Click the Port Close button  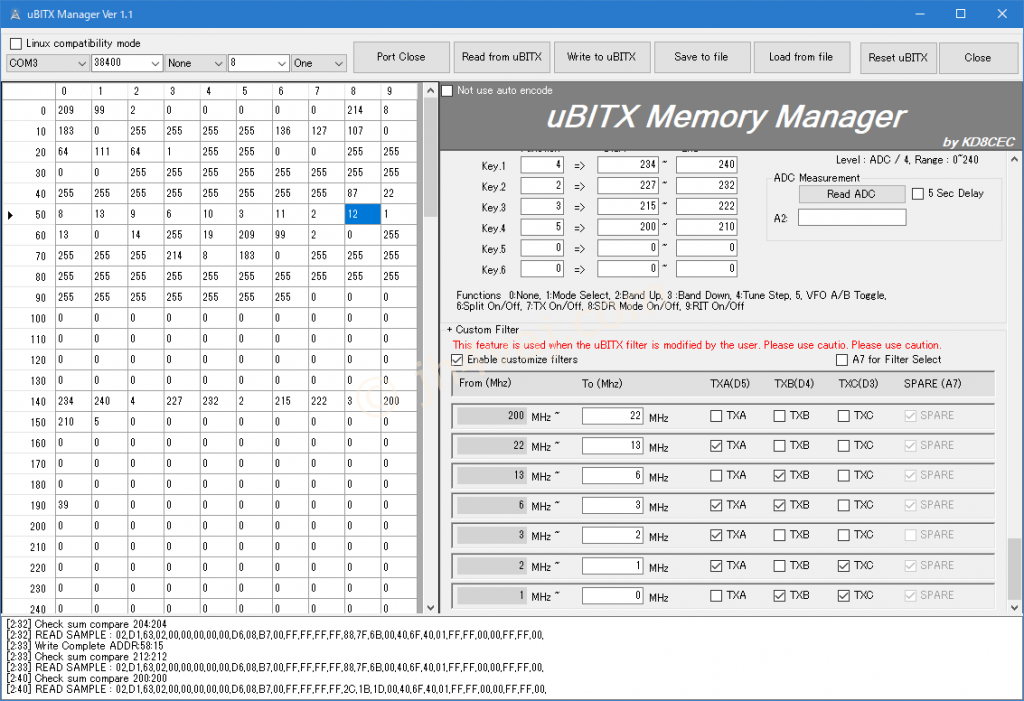401,57
